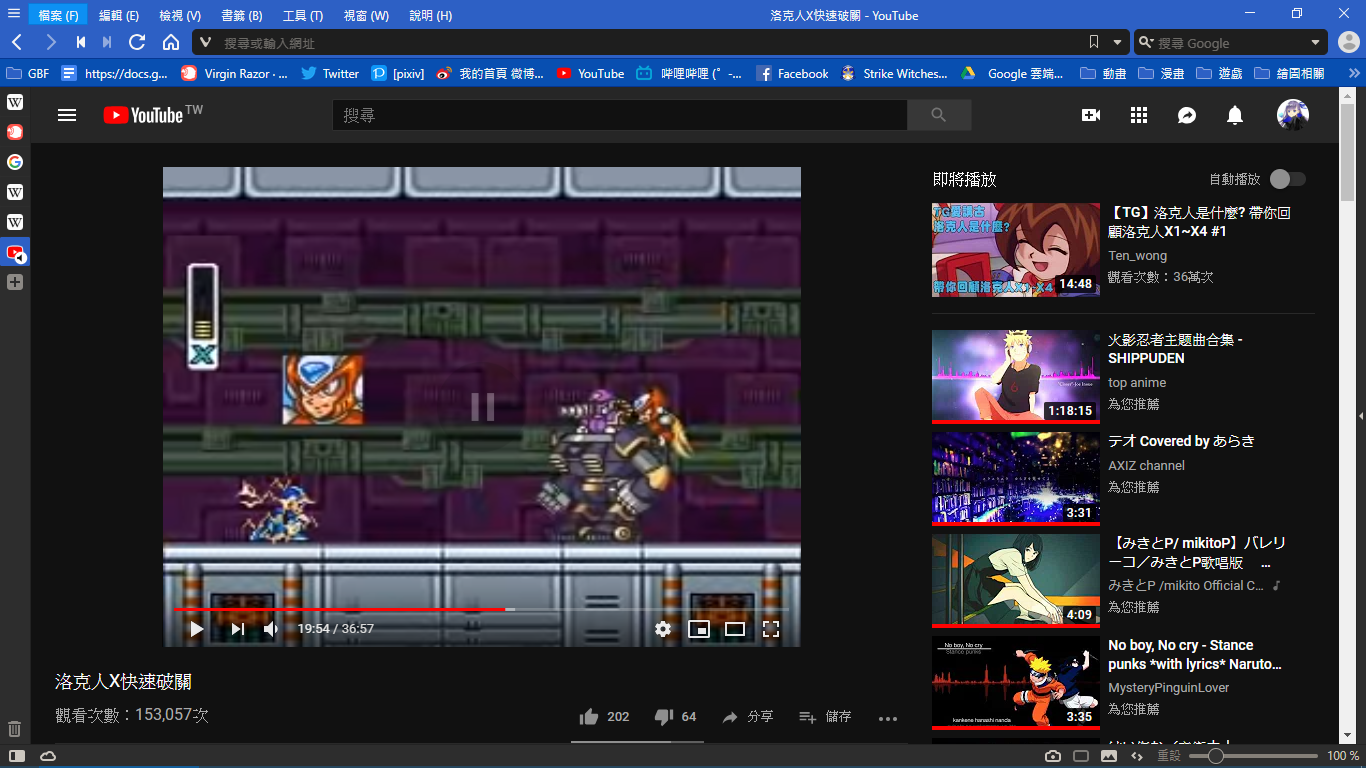Open the 工具 (T) menu
The width and height of the screenshot is (1366, 768).
point(303,15)
